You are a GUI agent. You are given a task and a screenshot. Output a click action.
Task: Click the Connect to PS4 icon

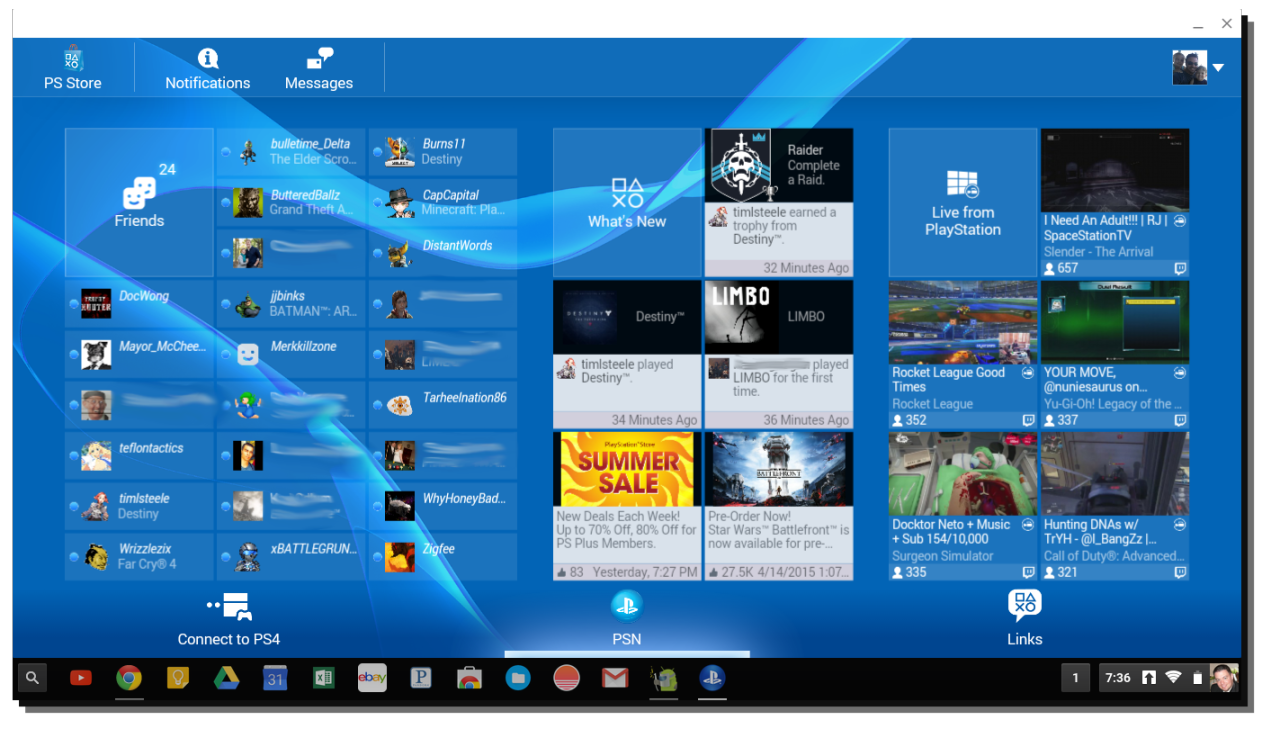[x=229, y=619]
